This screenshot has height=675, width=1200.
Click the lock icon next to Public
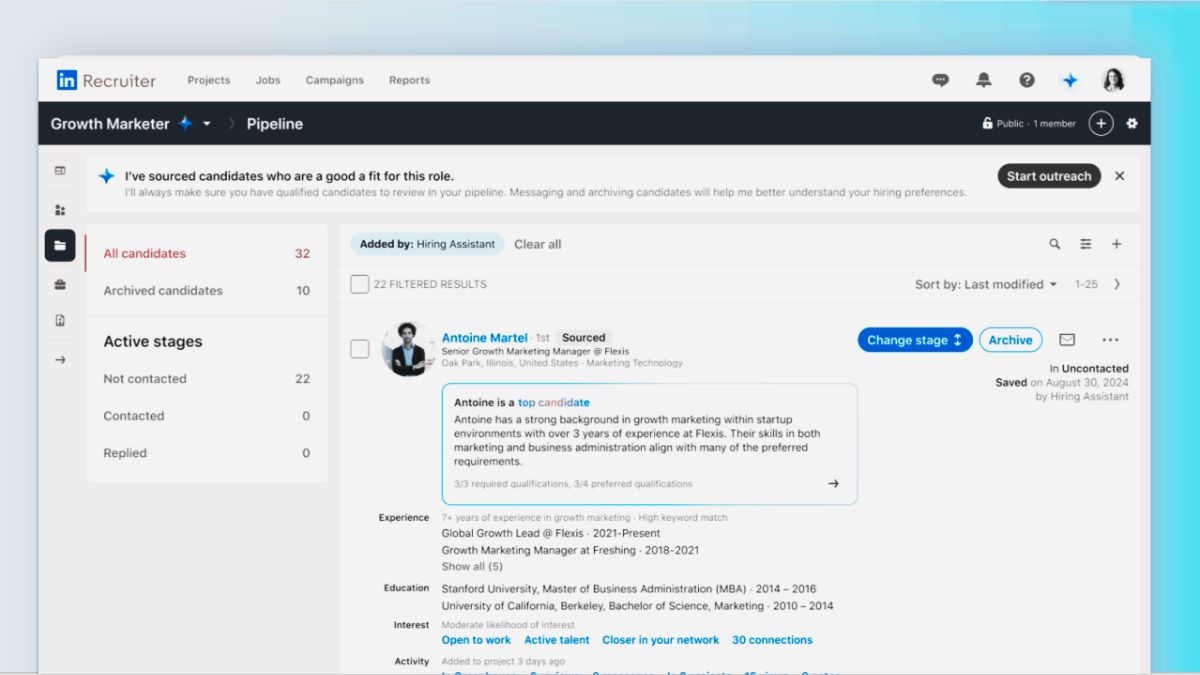[x=986, y=124]
